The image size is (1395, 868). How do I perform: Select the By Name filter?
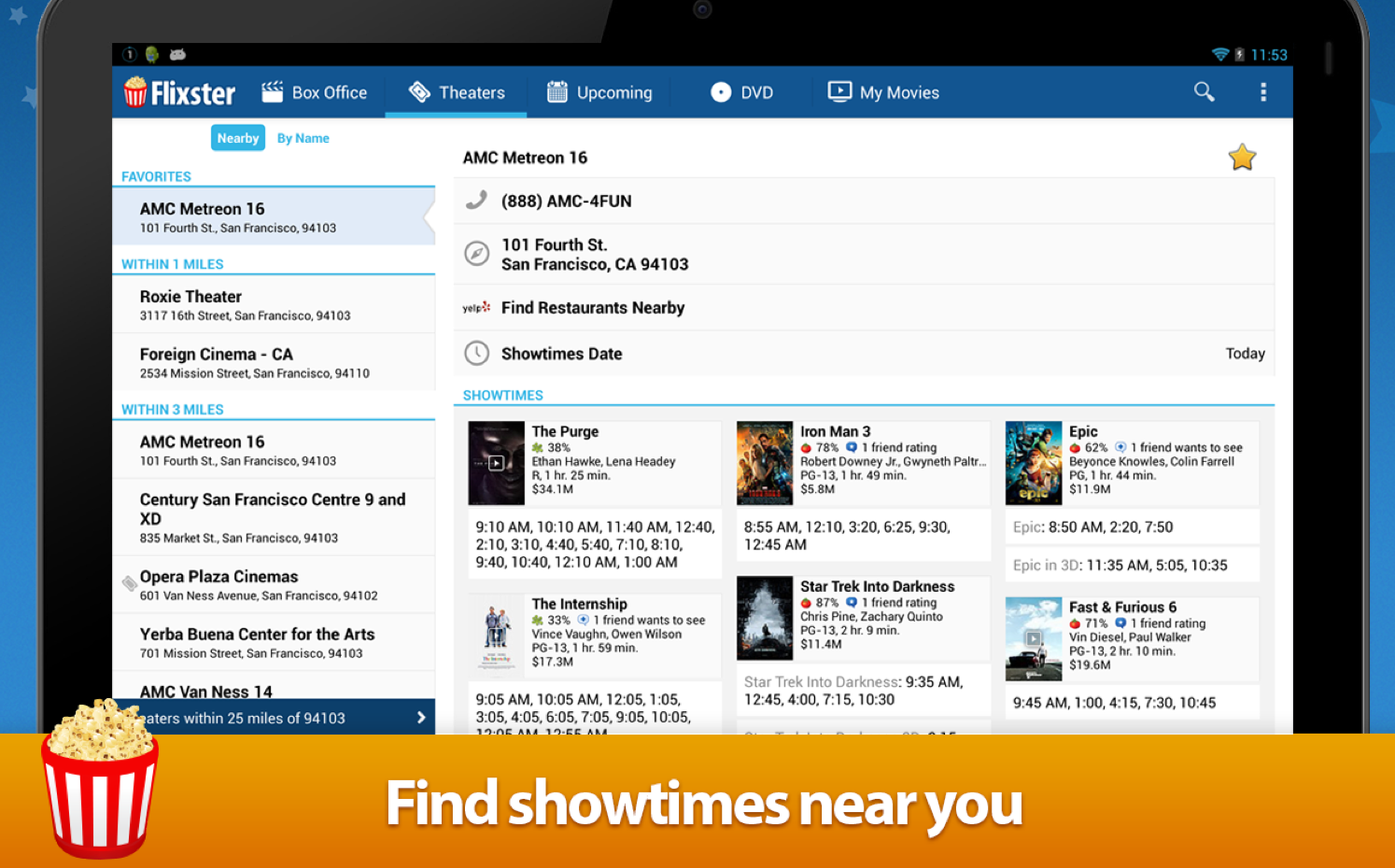[303, 138]
